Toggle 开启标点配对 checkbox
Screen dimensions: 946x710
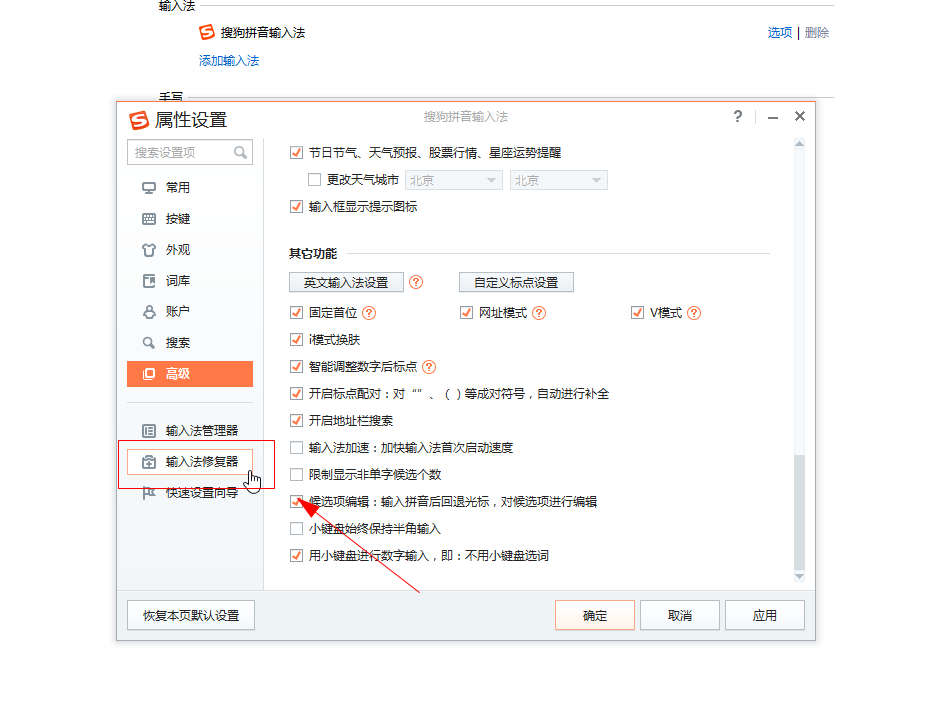[296, 394]
